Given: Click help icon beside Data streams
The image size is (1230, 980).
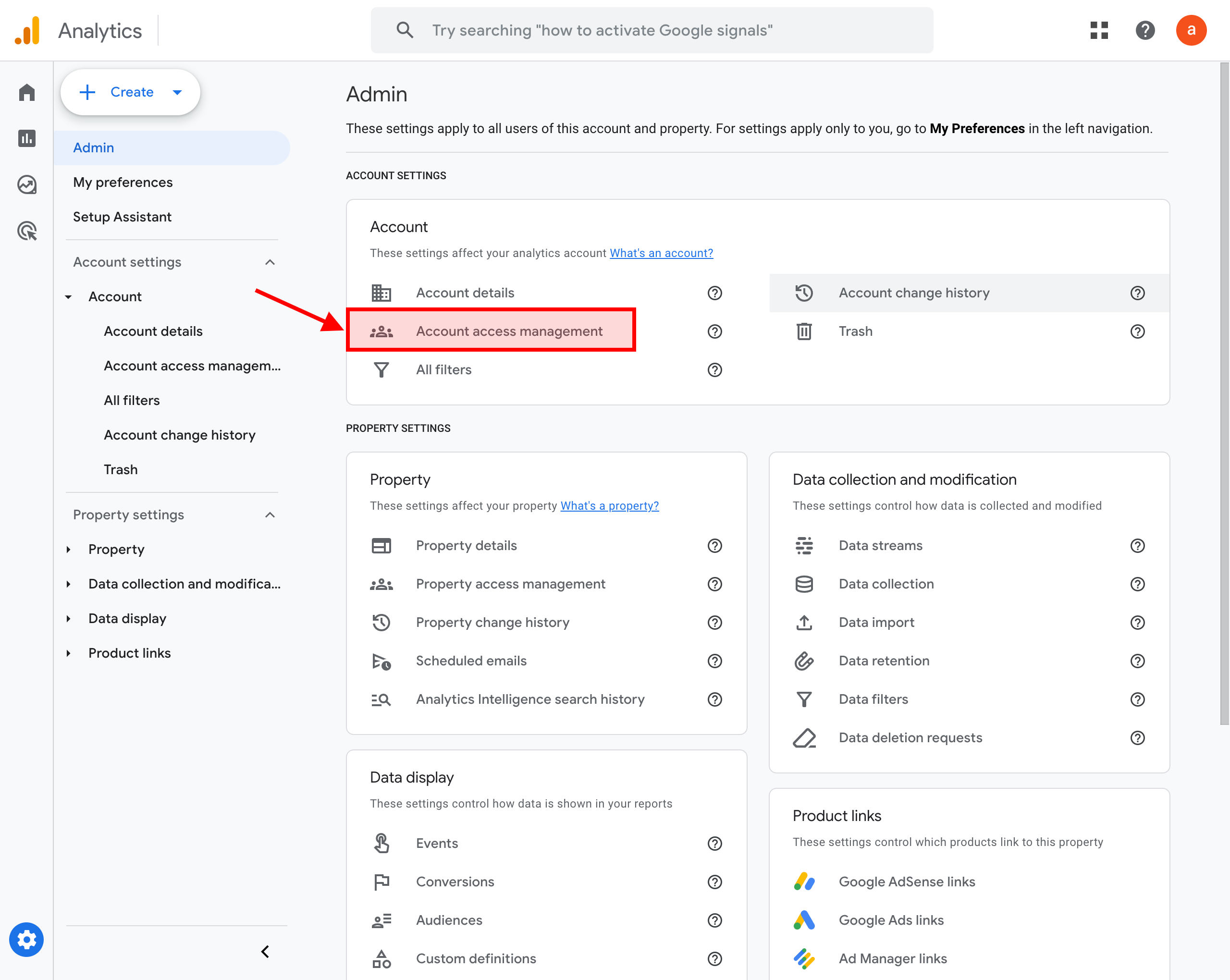Looking at the screenshot, I should 1138,546.
